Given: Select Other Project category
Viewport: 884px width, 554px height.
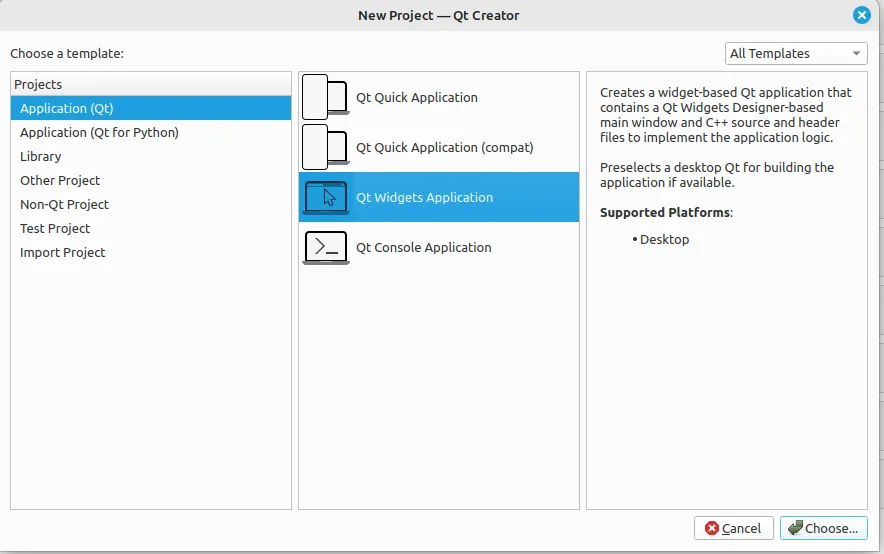Looking at the screenshot, I should click(151, 180).
